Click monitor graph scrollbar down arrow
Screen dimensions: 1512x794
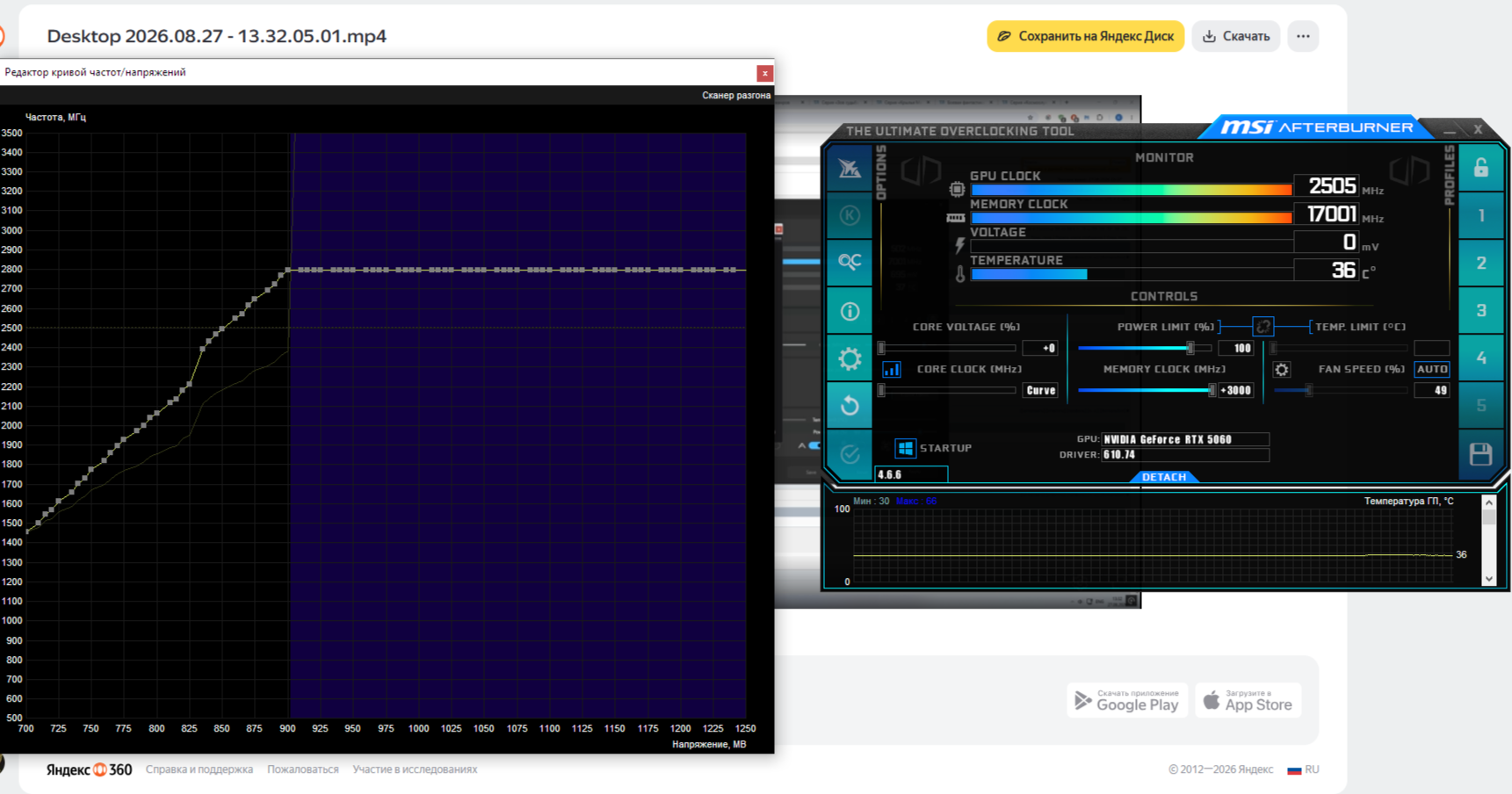click(x=1488, y=579)
